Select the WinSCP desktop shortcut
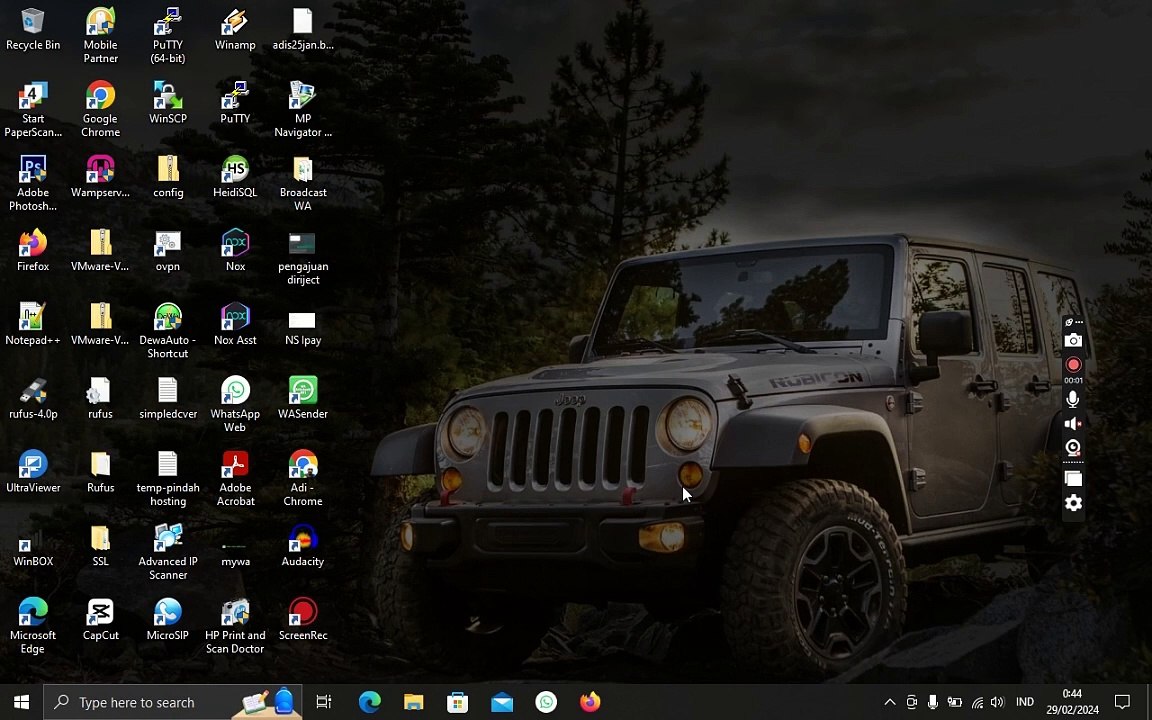 click(x=168, y=103)
